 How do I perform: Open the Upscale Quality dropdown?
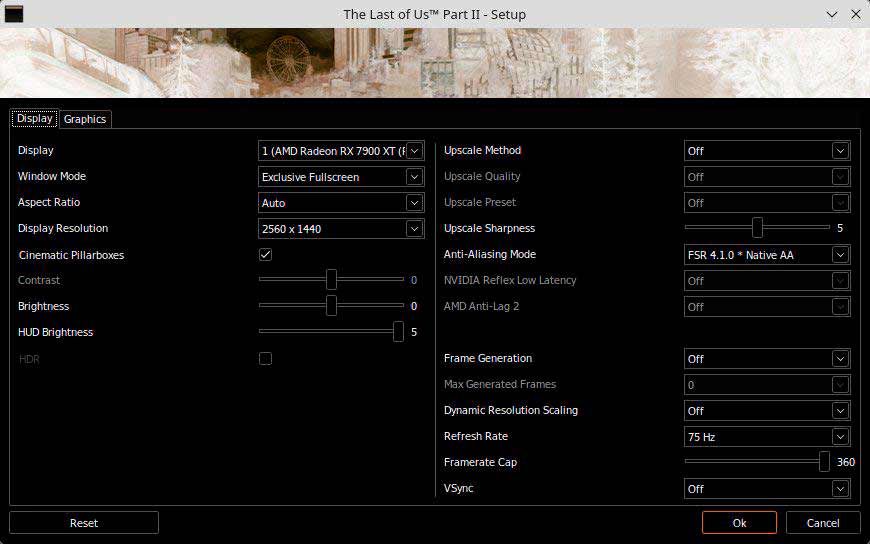pos(767,177)
